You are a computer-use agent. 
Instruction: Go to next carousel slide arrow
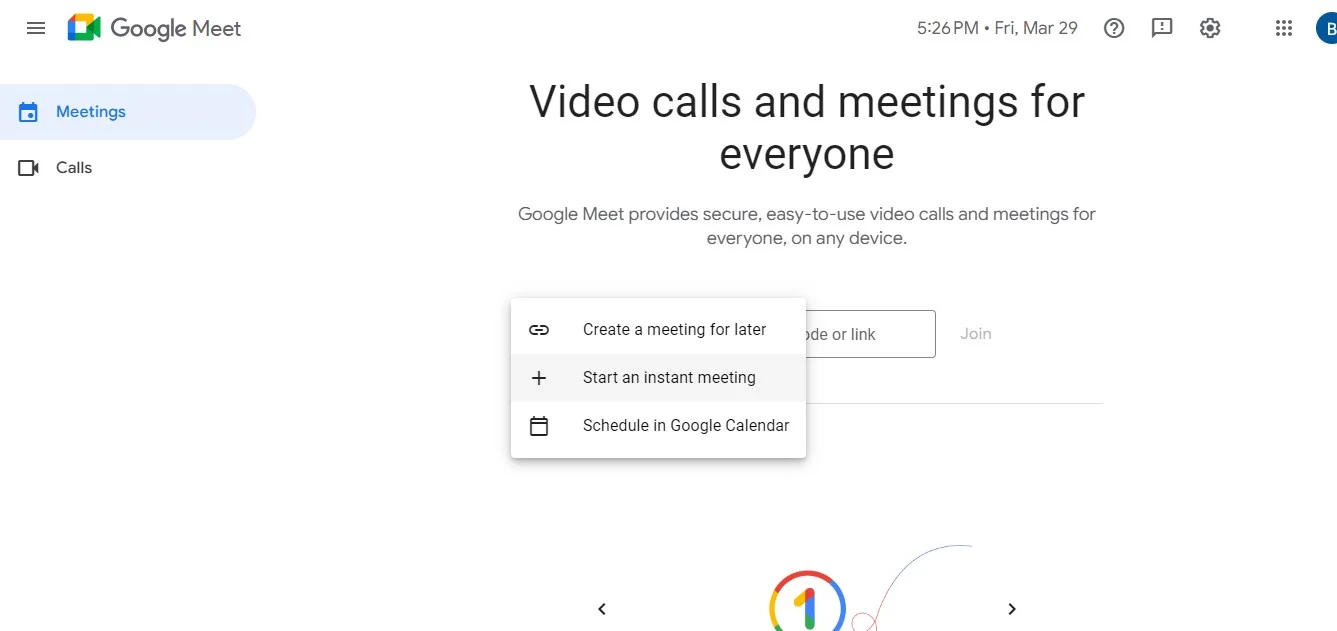[1012, 609]
